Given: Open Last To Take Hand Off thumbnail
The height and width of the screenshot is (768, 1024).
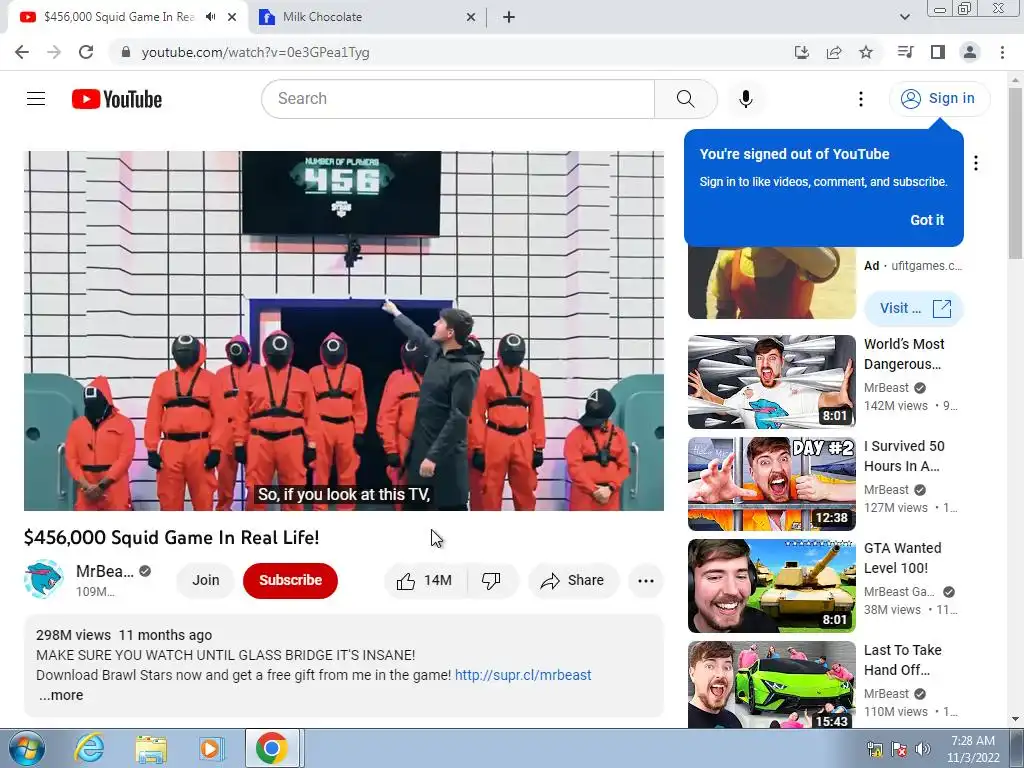Looking at the screenshot, I should (x=771, y=684).
